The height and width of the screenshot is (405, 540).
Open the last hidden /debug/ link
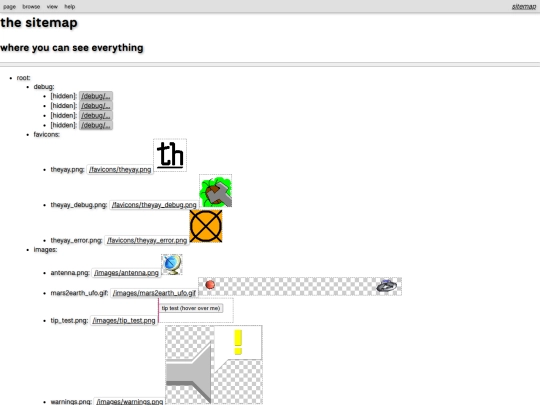tap(96, 125)
